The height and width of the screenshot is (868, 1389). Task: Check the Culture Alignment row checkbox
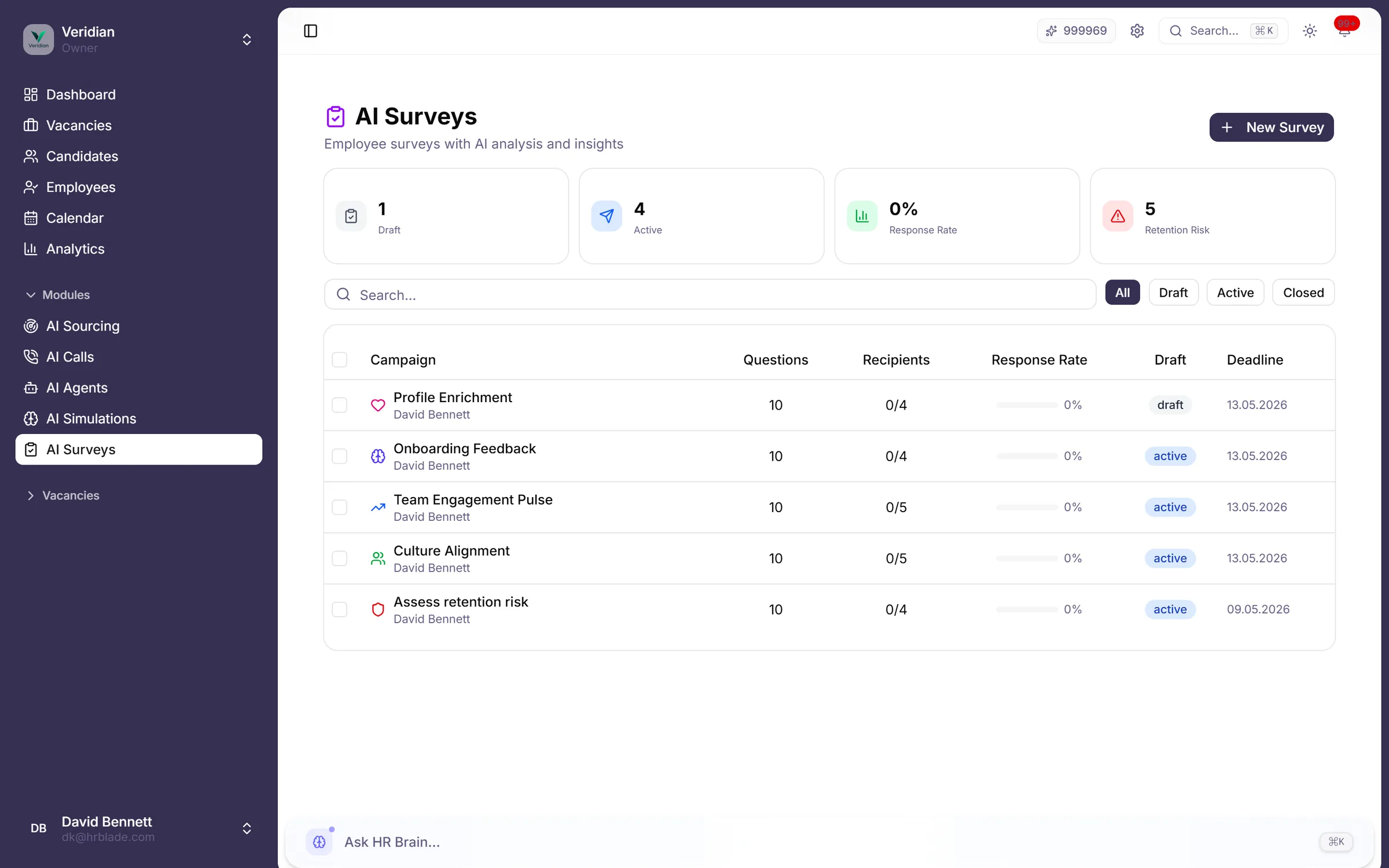(x=340, y=558)
